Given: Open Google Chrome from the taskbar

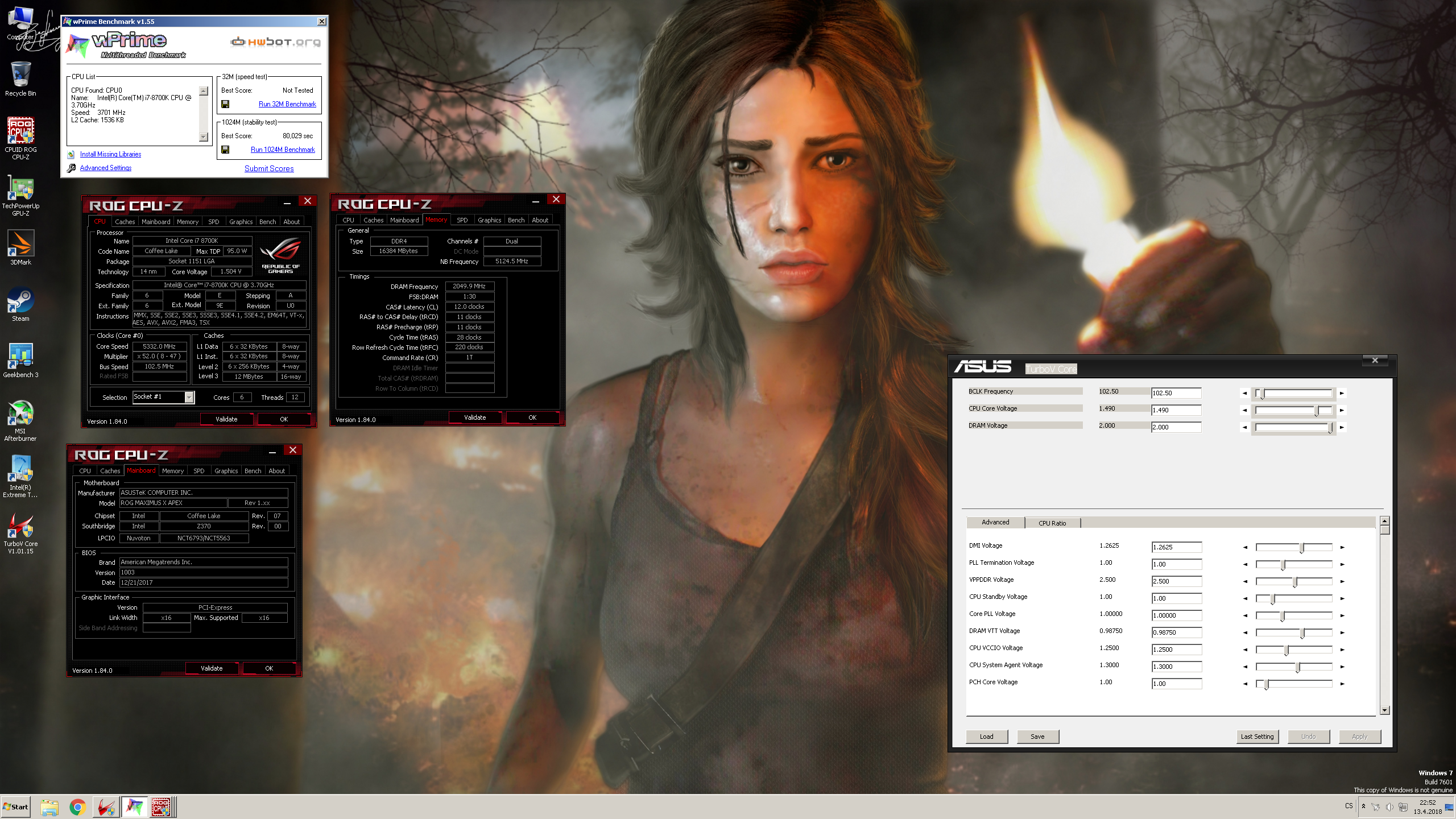Looking at the screenshot, I should click(77, 807).
